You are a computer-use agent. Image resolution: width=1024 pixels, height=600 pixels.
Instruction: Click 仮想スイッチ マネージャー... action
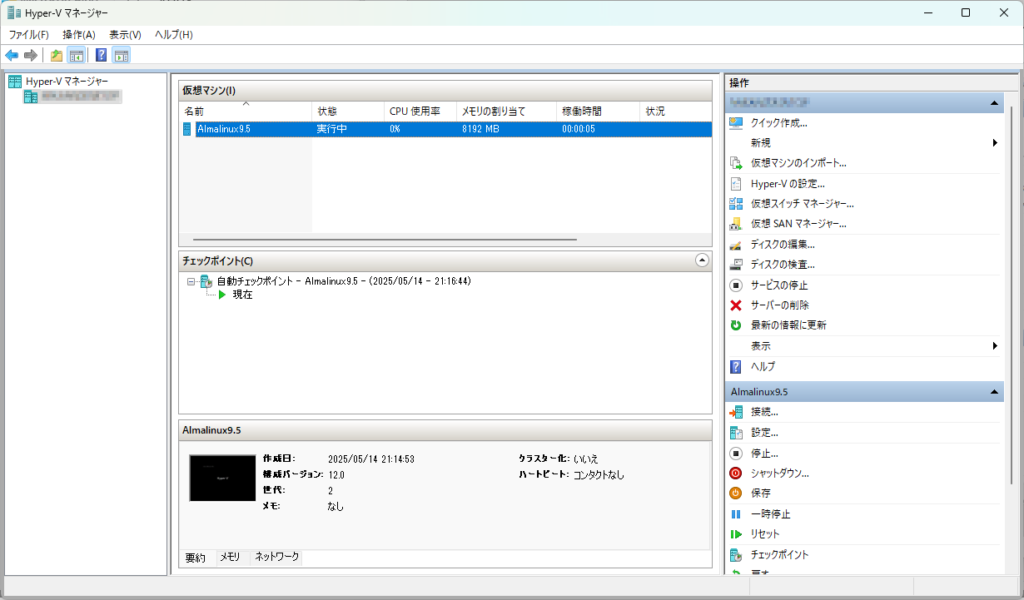pyautogui.click(x=801, y=203)
